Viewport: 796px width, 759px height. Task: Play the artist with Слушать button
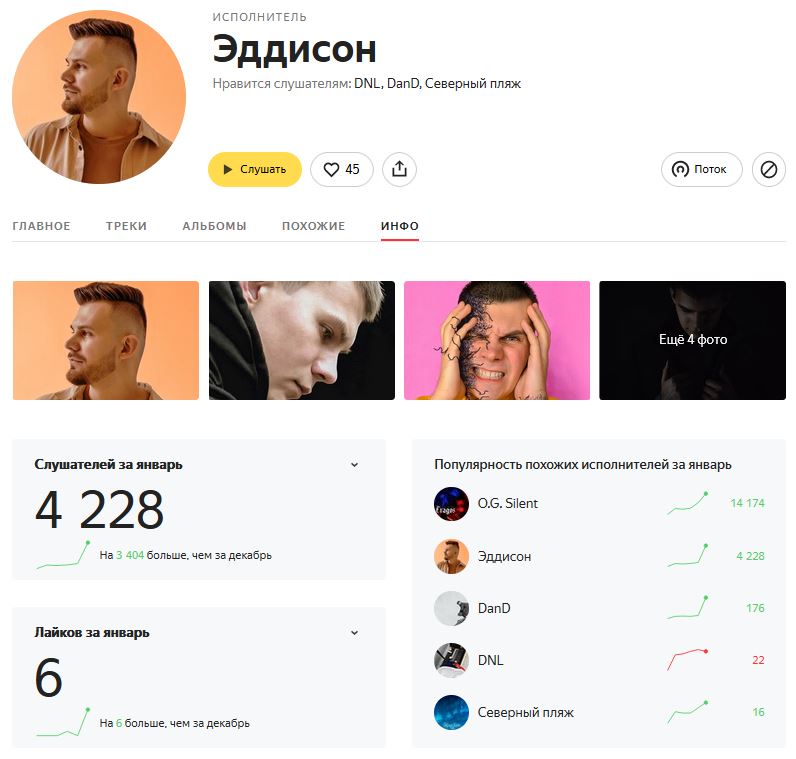(x=255, y=169)
